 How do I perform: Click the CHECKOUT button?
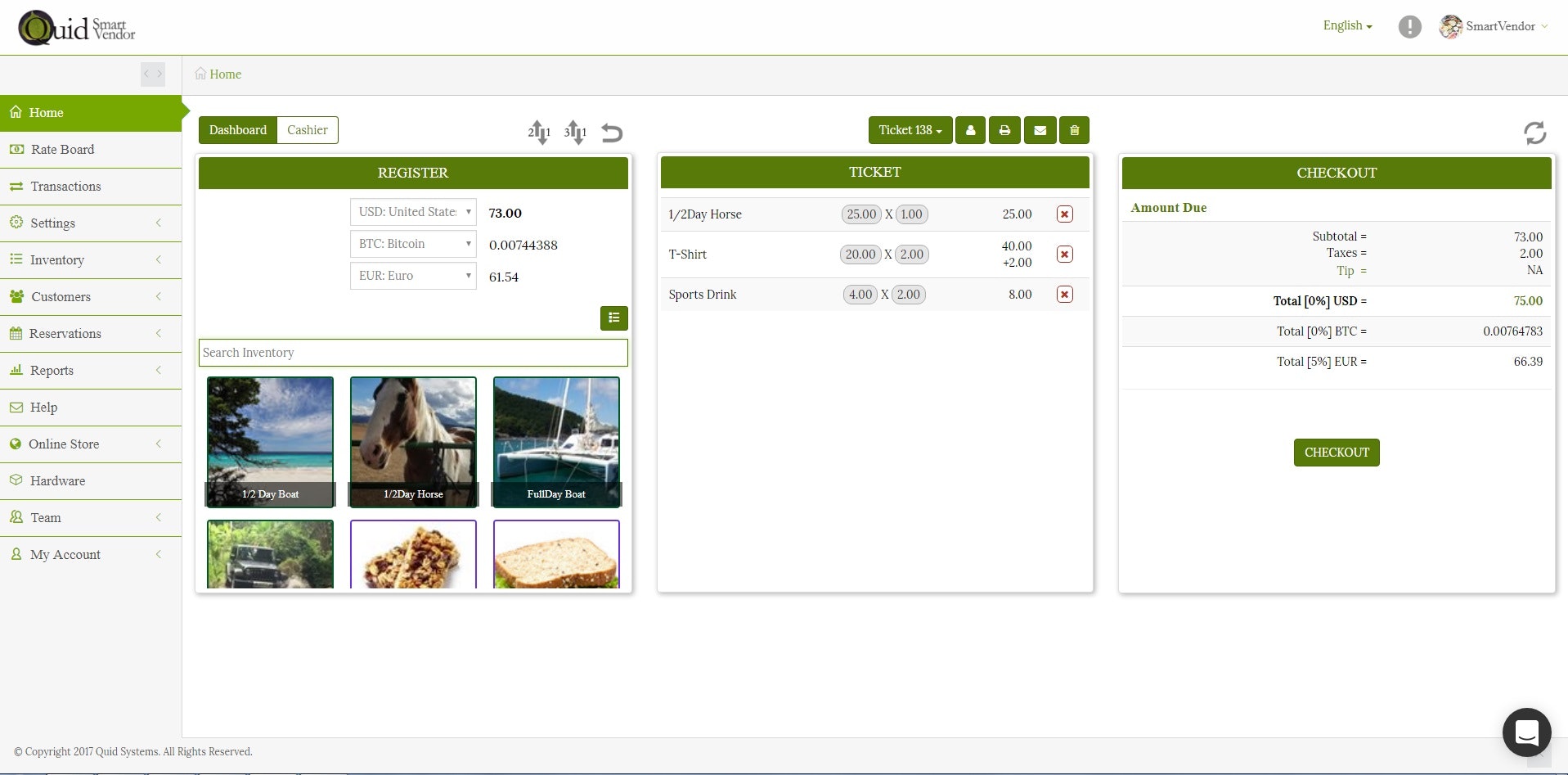pyautogui.click(x=1336, y=452)
